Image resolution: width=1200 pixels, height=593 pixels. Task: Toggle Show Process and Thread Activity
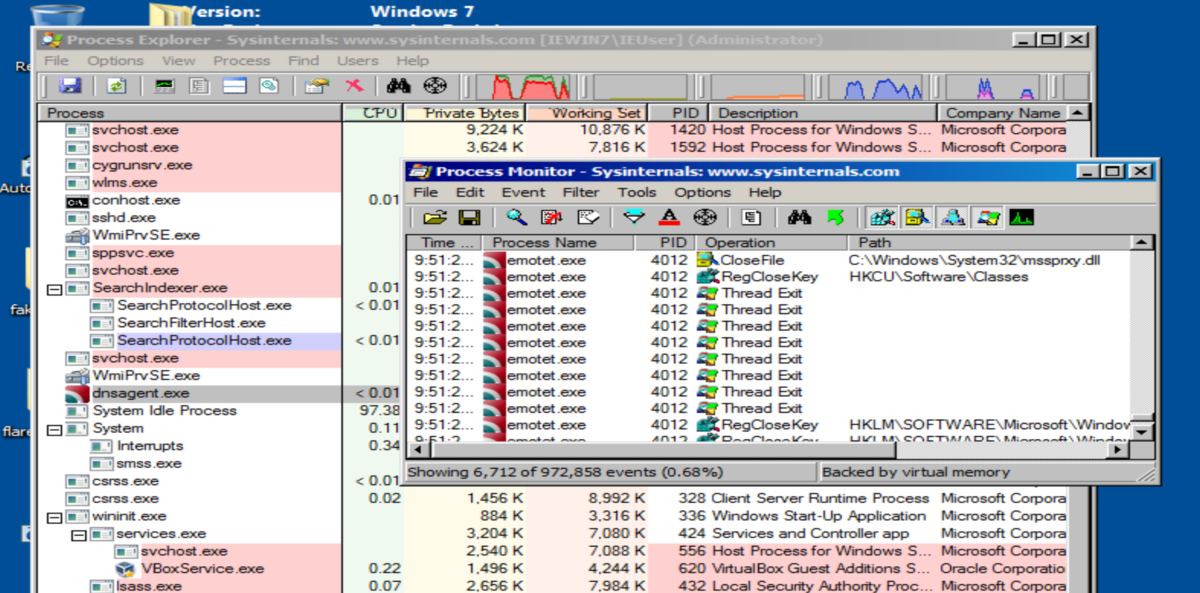click(x=988, y=217)
